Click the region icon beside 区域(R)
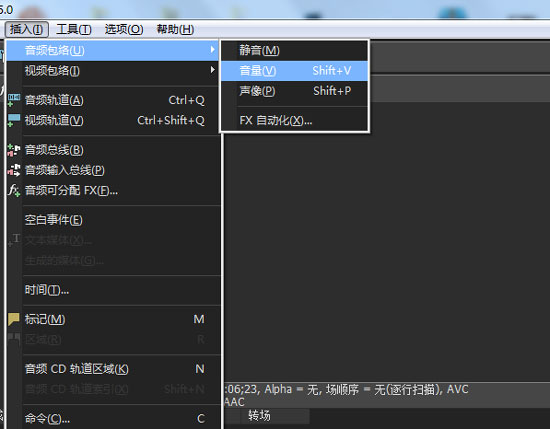The image size is (550, 429). [14, 339]
